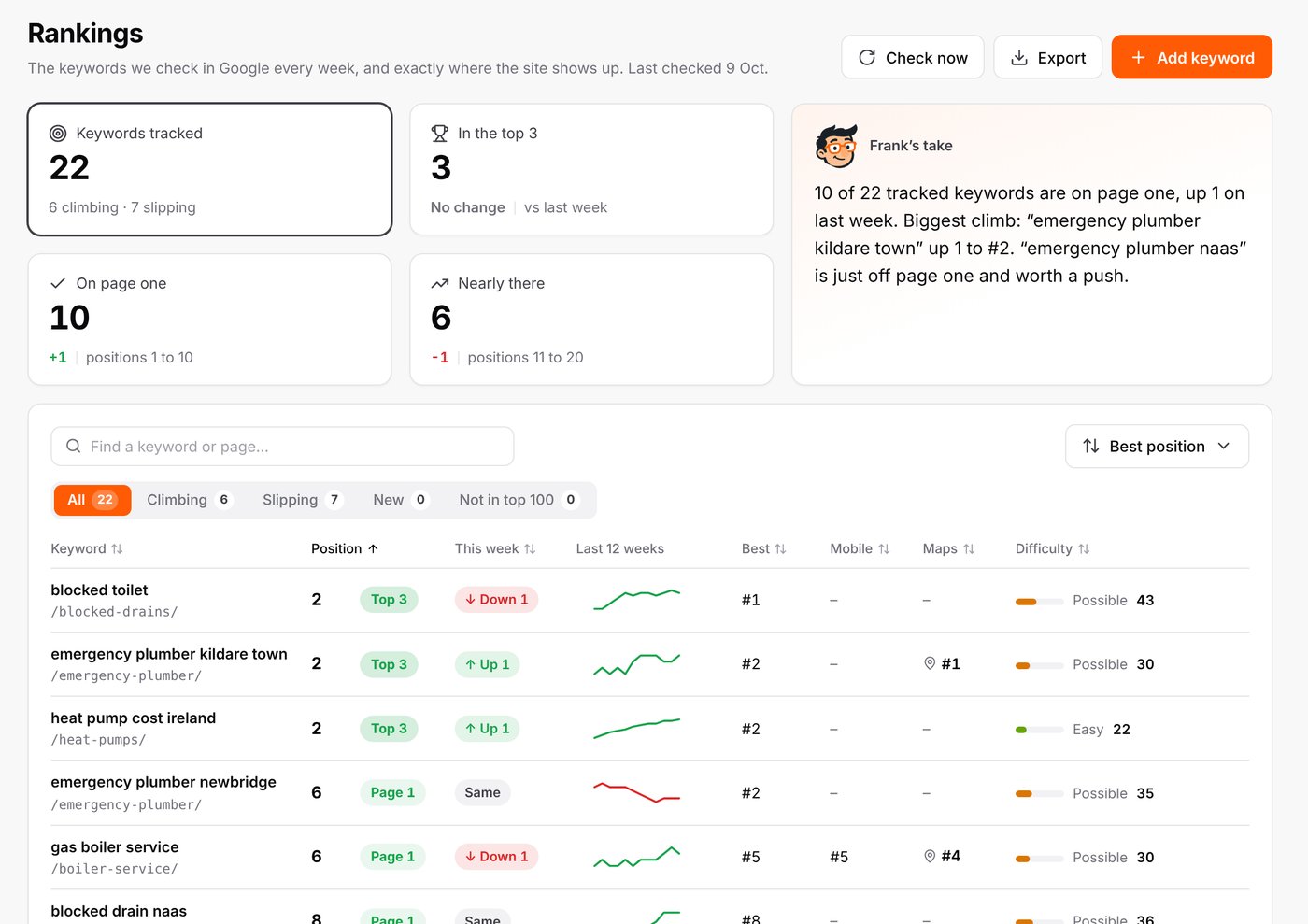Click the sort arrows next to Mobile

click(884, 549)
